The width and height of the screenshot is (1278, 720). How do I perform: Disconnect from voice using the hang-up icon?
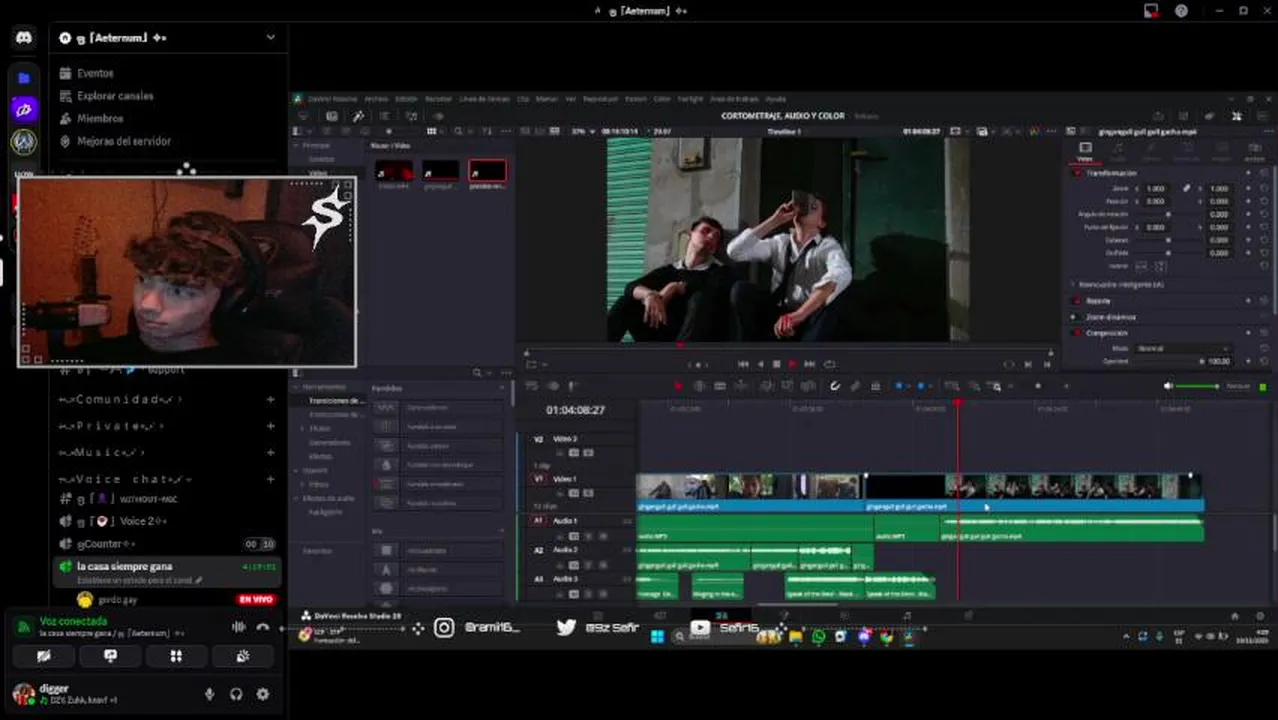click(x=263, y=627)
